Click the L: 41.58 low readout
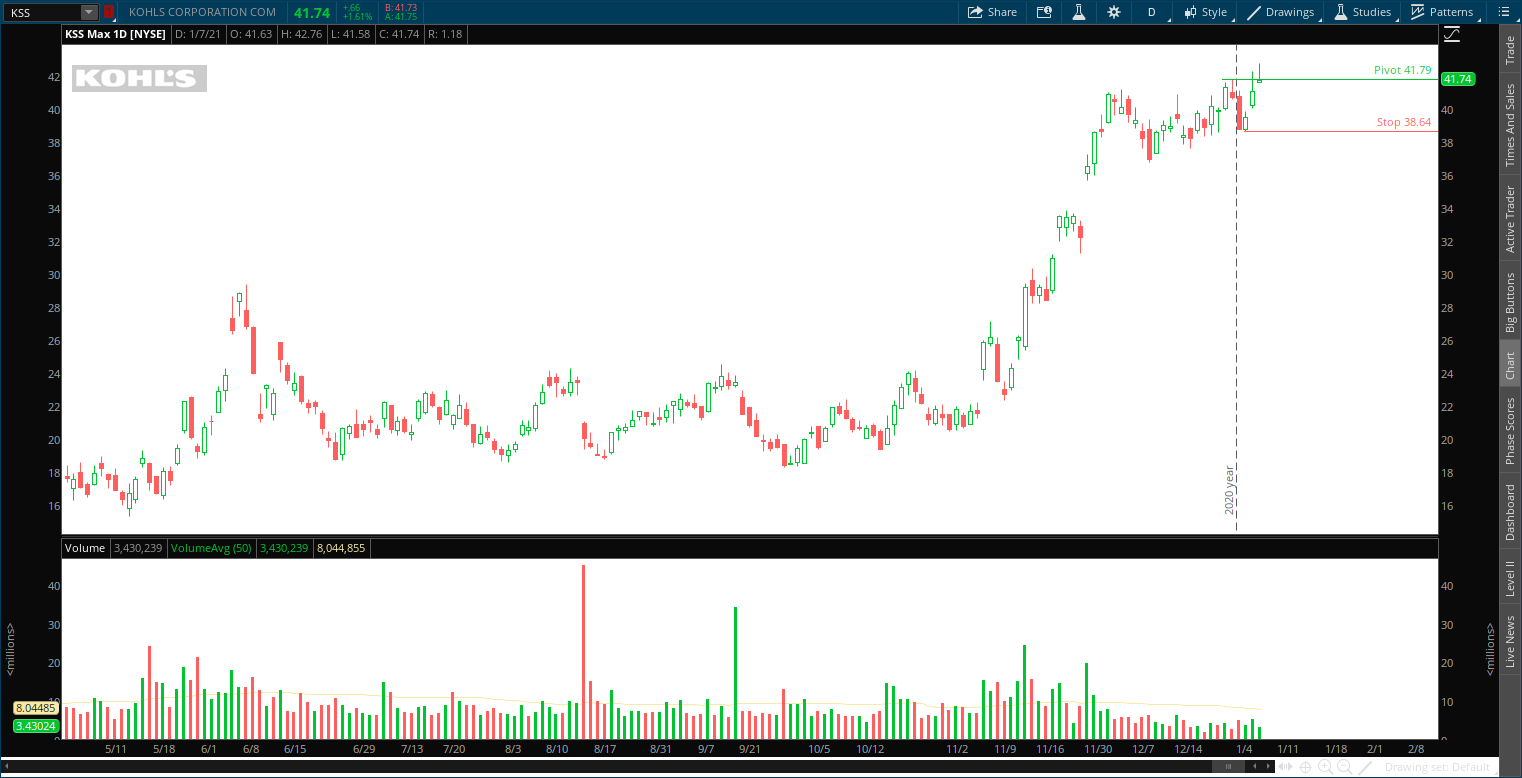Screen dimensions: 1522x778 point(351,34)
